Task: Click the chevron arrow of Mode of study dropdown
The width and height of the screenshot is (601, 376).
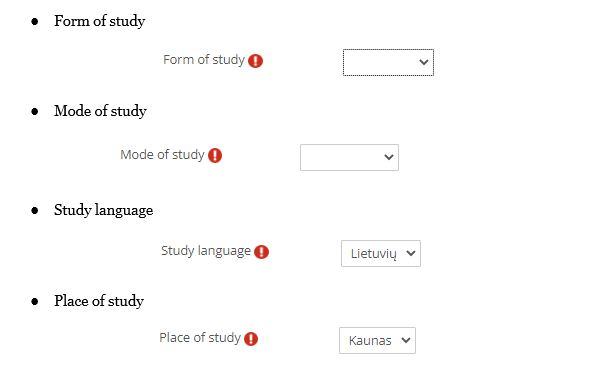Action: click(389, 157)
